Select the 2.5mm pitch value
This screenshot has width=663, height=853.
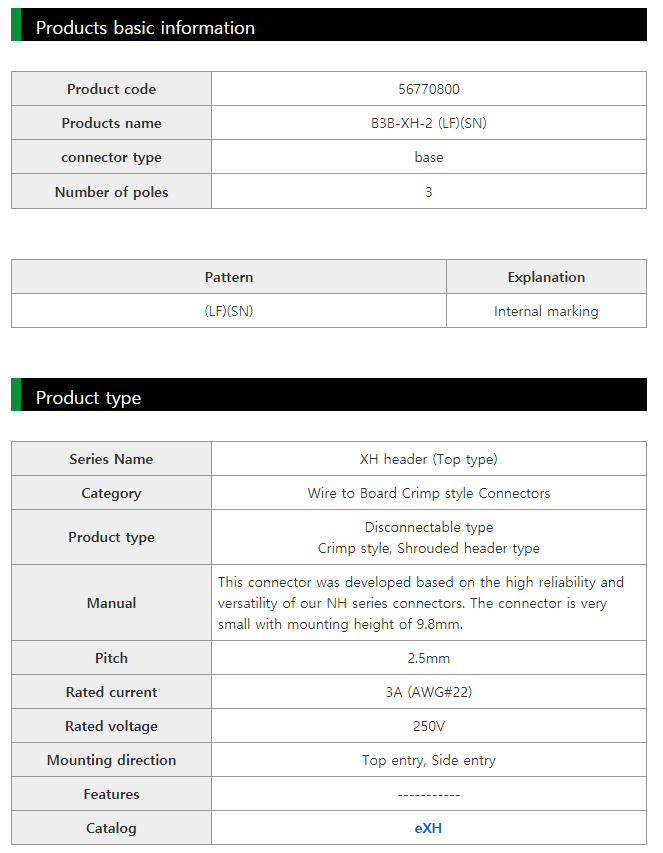428,658
